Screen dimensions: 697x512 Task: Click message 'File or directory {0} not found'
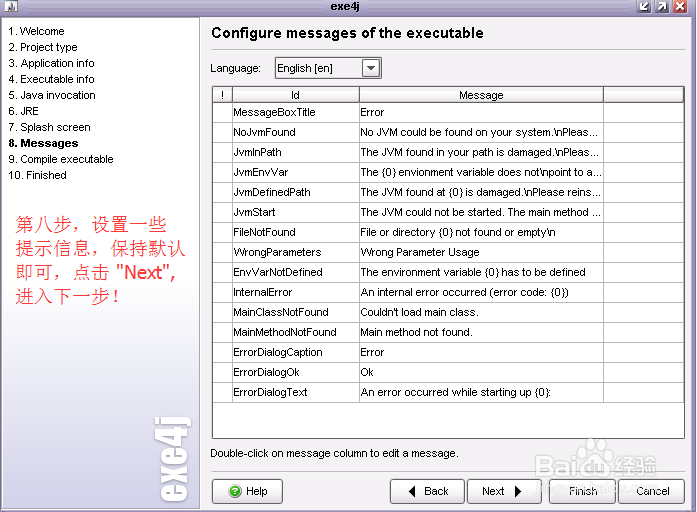(481, 232)
